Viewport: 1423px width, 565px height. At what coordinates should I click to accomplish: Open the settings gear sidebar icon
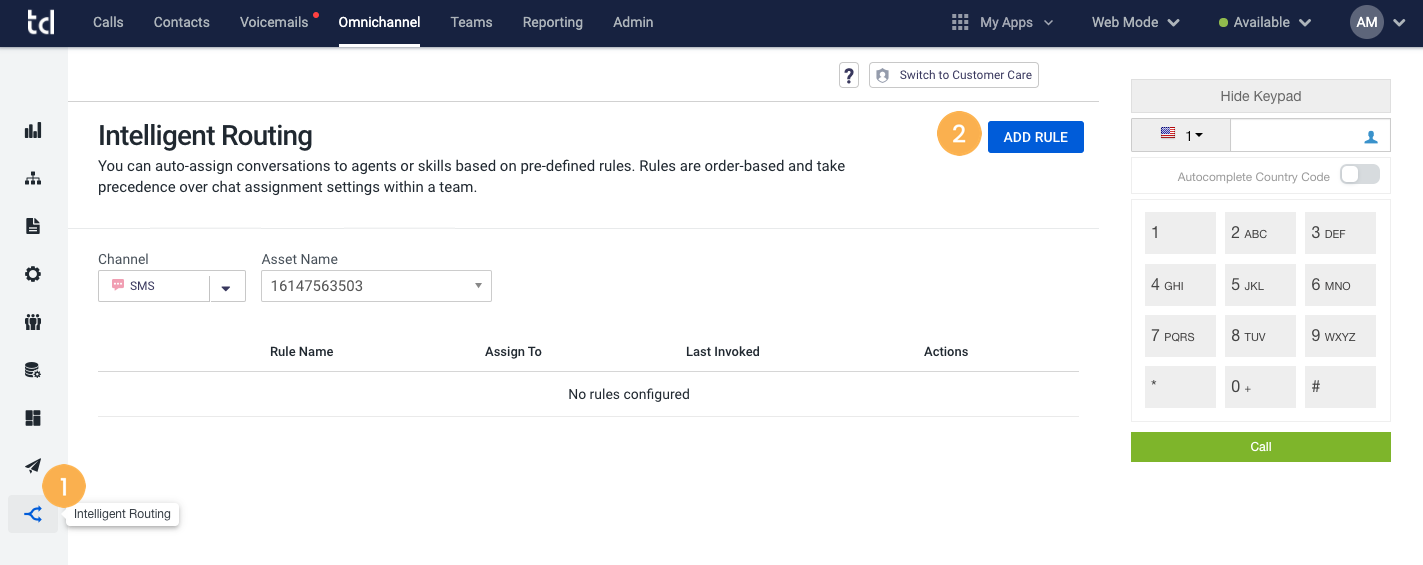tap(33, 274)
